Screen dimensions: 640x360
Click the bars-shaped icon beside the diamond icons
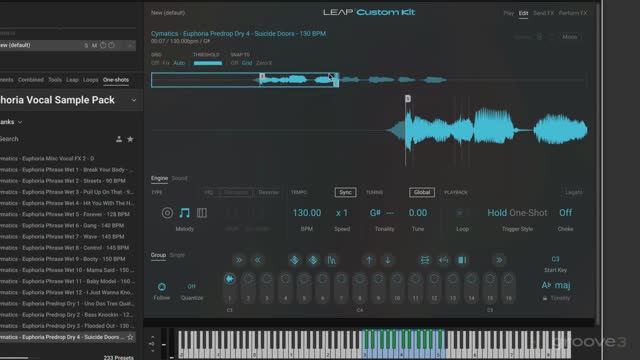click(x=331, y=260)
